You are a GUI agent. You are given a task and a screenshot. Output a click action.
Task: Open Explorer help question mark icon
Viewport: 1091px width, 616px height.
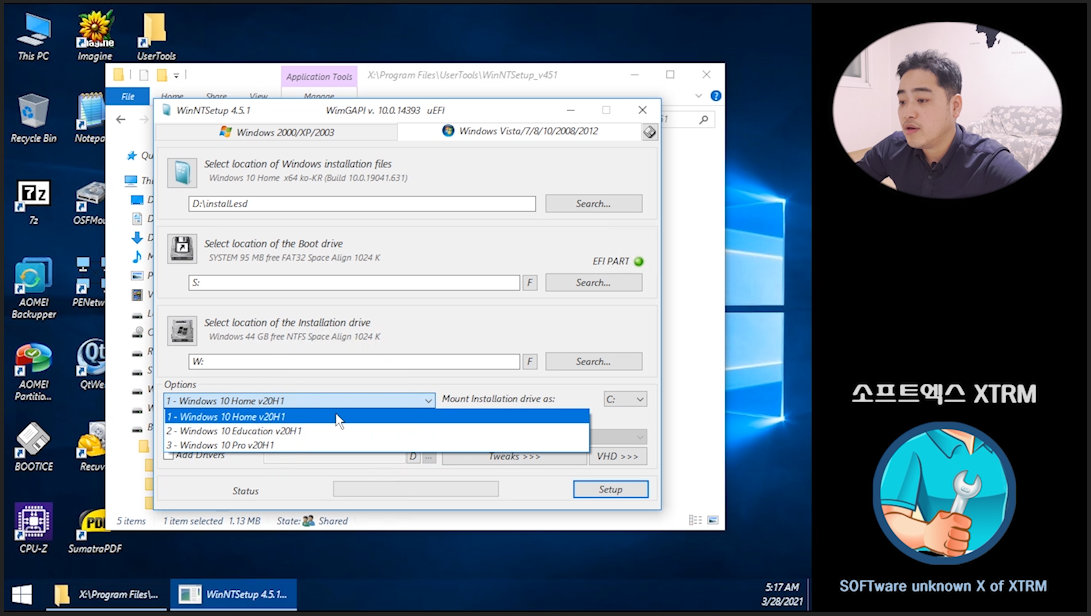(x=715, y=96)
